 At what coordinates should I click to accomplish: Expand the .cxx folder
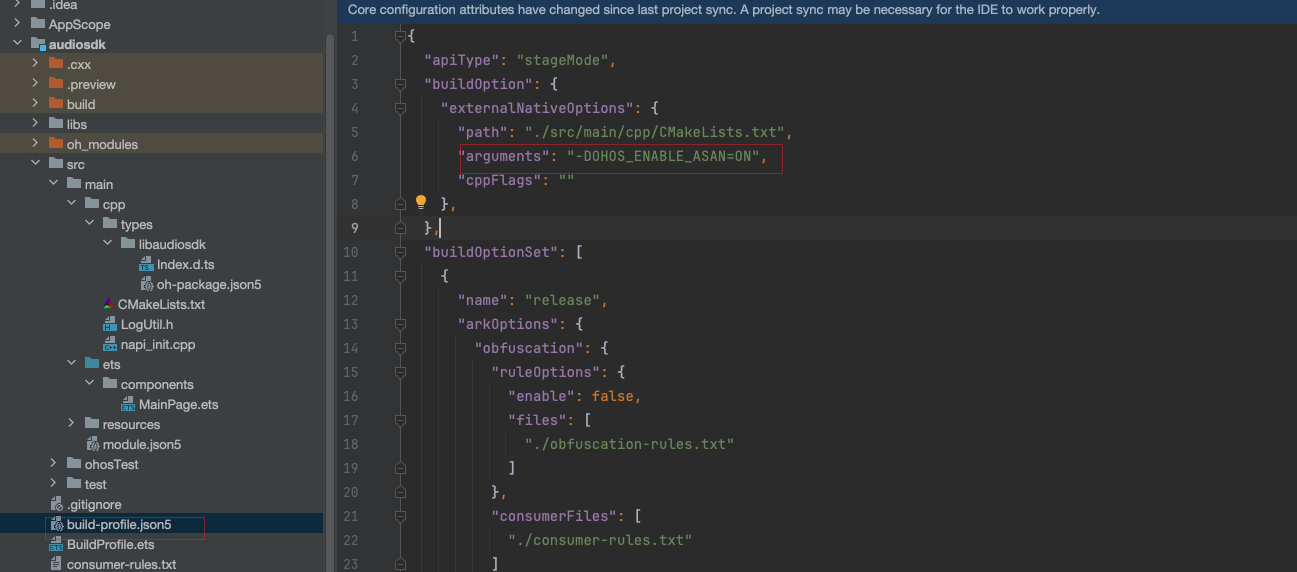click(35, 64)
